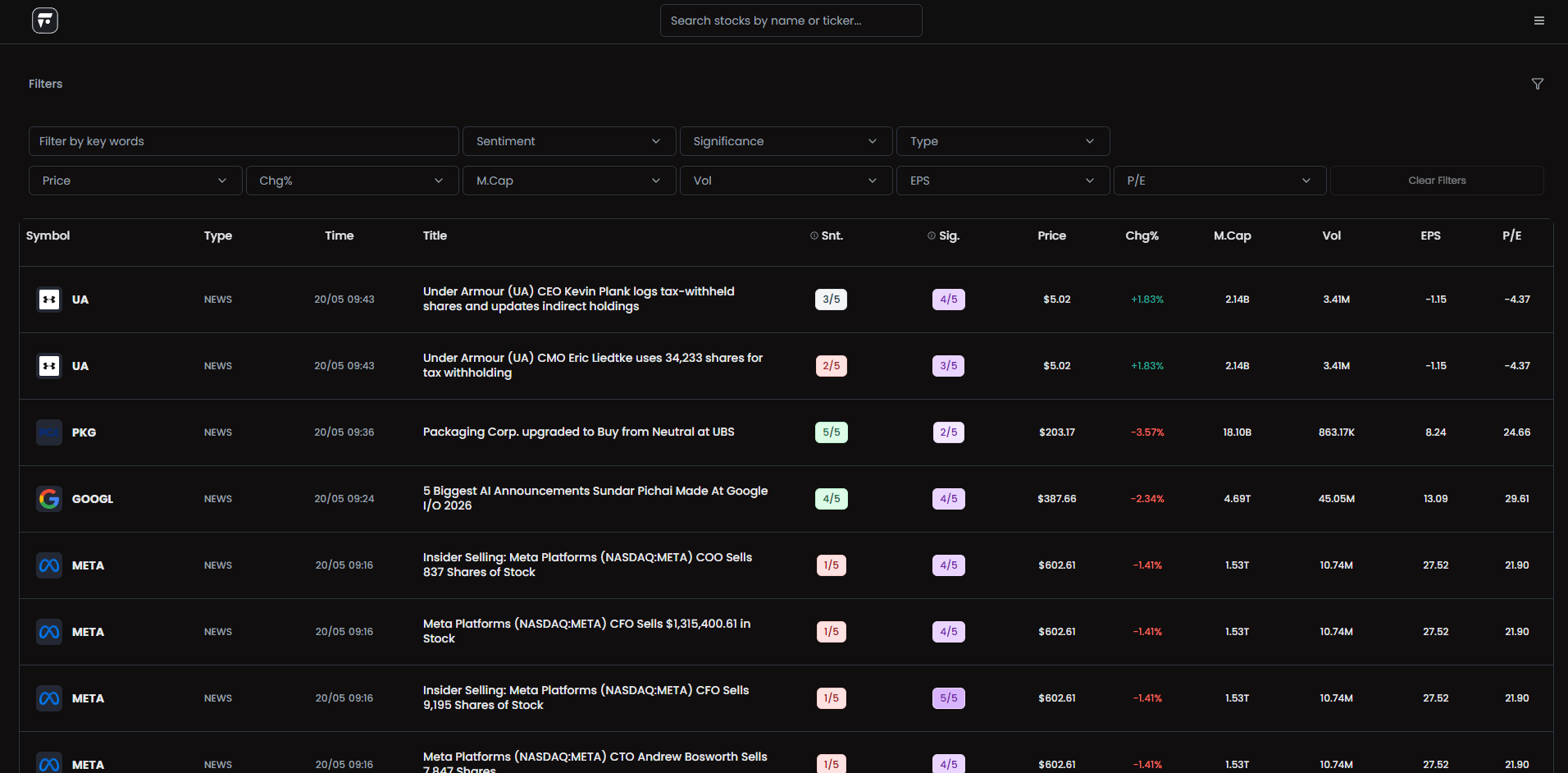
Task: Open Meta CFO Sells $1,315,400.61 article
Action: 586,631
